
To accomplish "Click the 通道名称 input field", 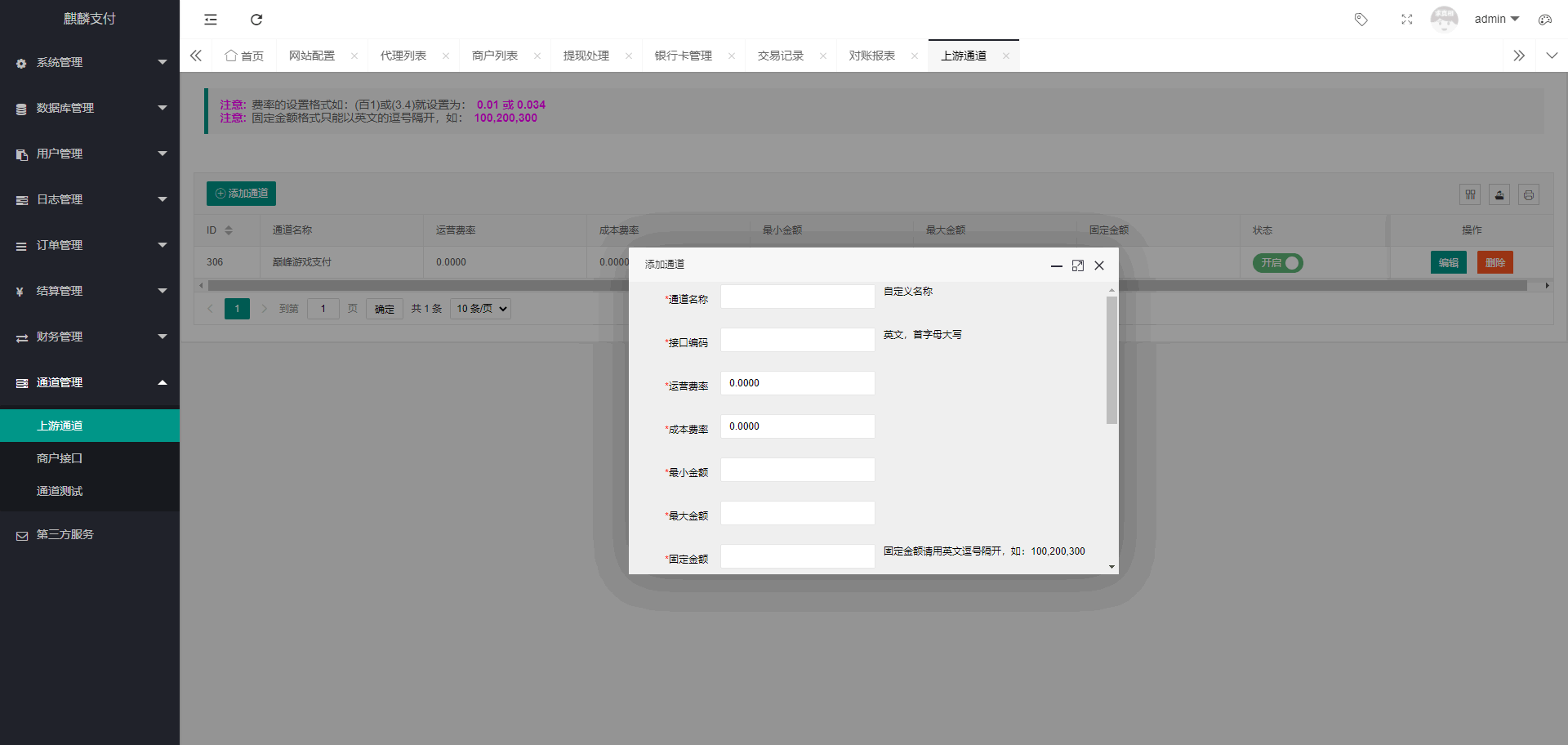I will (797, 297).
